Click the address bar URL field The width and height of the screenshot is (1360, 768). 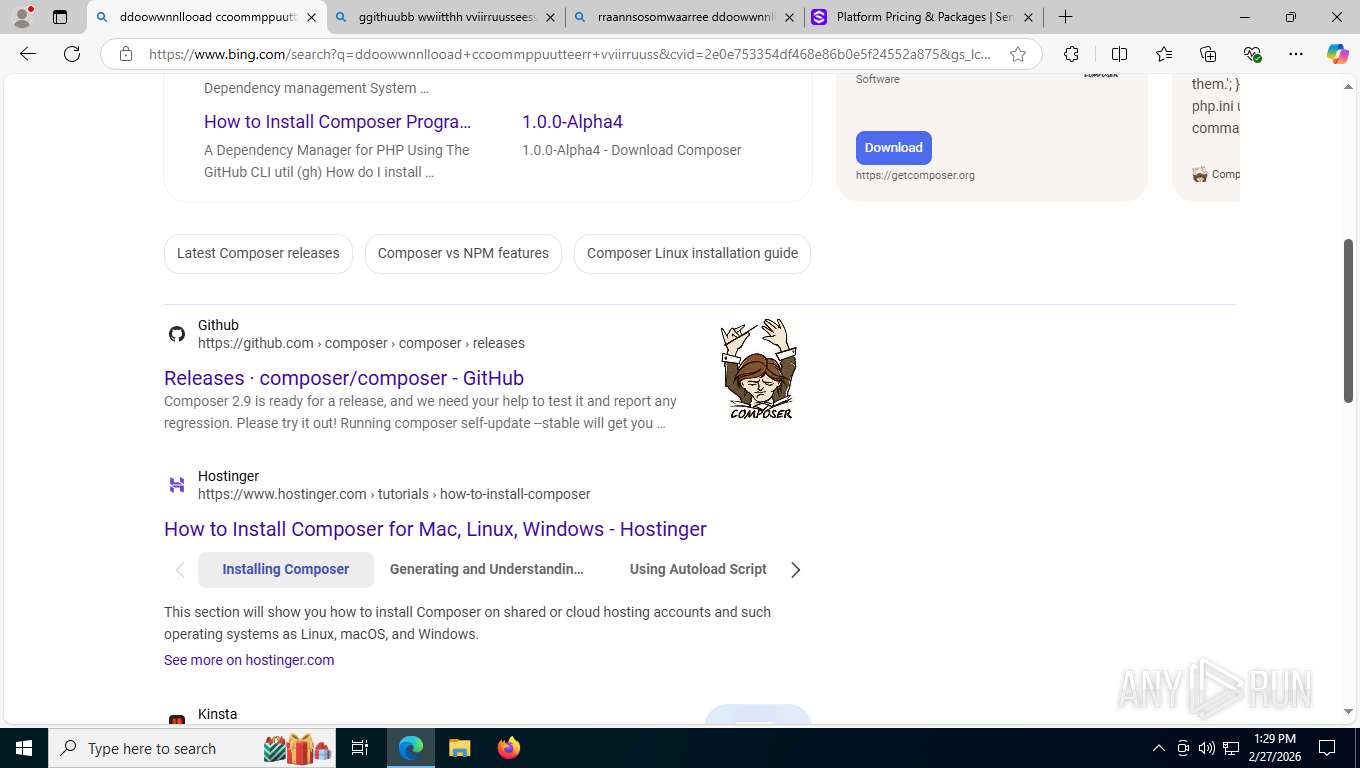click(570, 54)
